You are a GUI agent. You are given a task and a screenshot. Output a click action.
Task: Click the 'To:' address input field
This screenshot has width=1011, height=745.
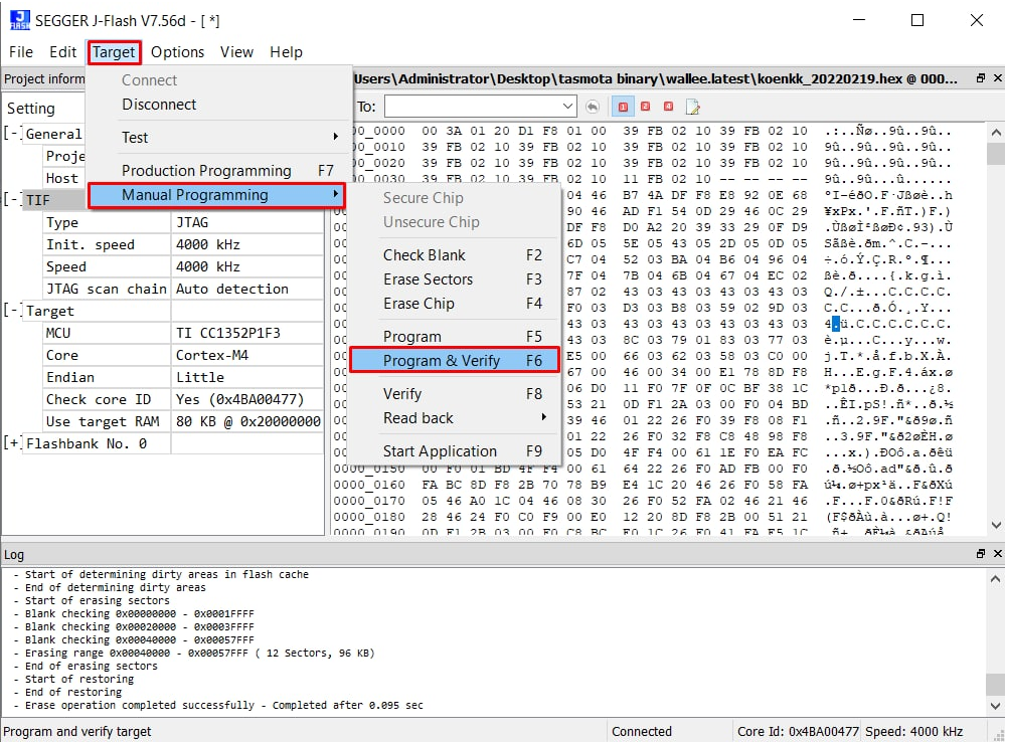[472, 106]
